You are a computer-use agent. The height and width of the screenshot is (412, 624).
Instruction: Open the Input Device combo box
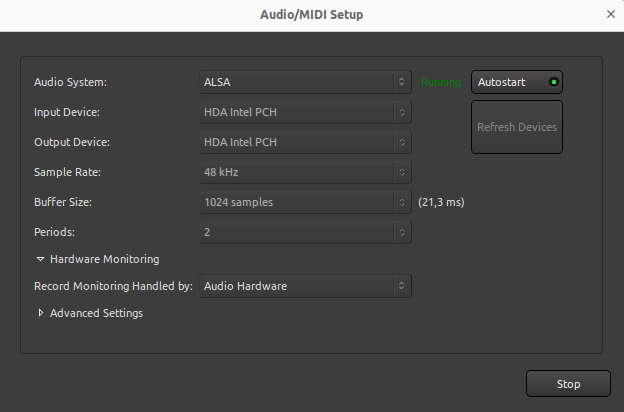pos(305,112)
